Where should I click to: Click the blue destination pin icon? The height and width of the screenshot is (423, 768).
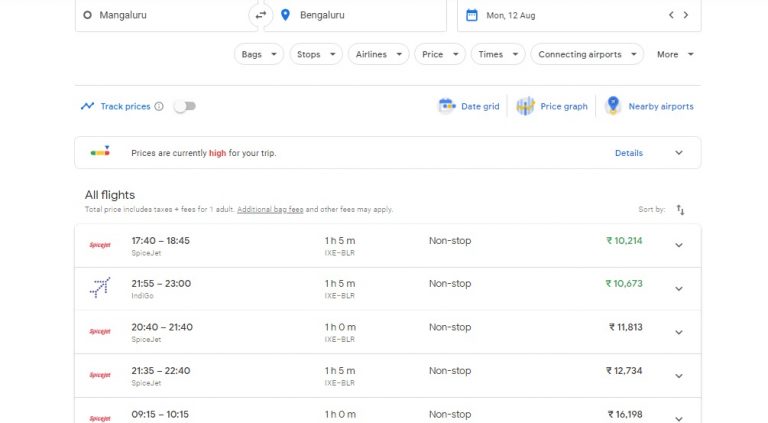[285, 15]
